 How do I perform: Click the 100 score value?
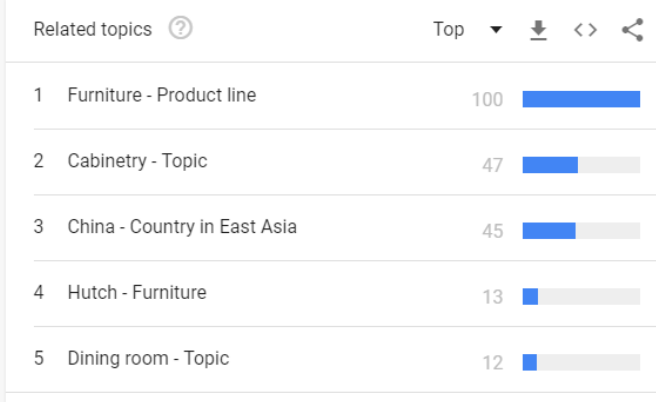(x=487, y=100)
